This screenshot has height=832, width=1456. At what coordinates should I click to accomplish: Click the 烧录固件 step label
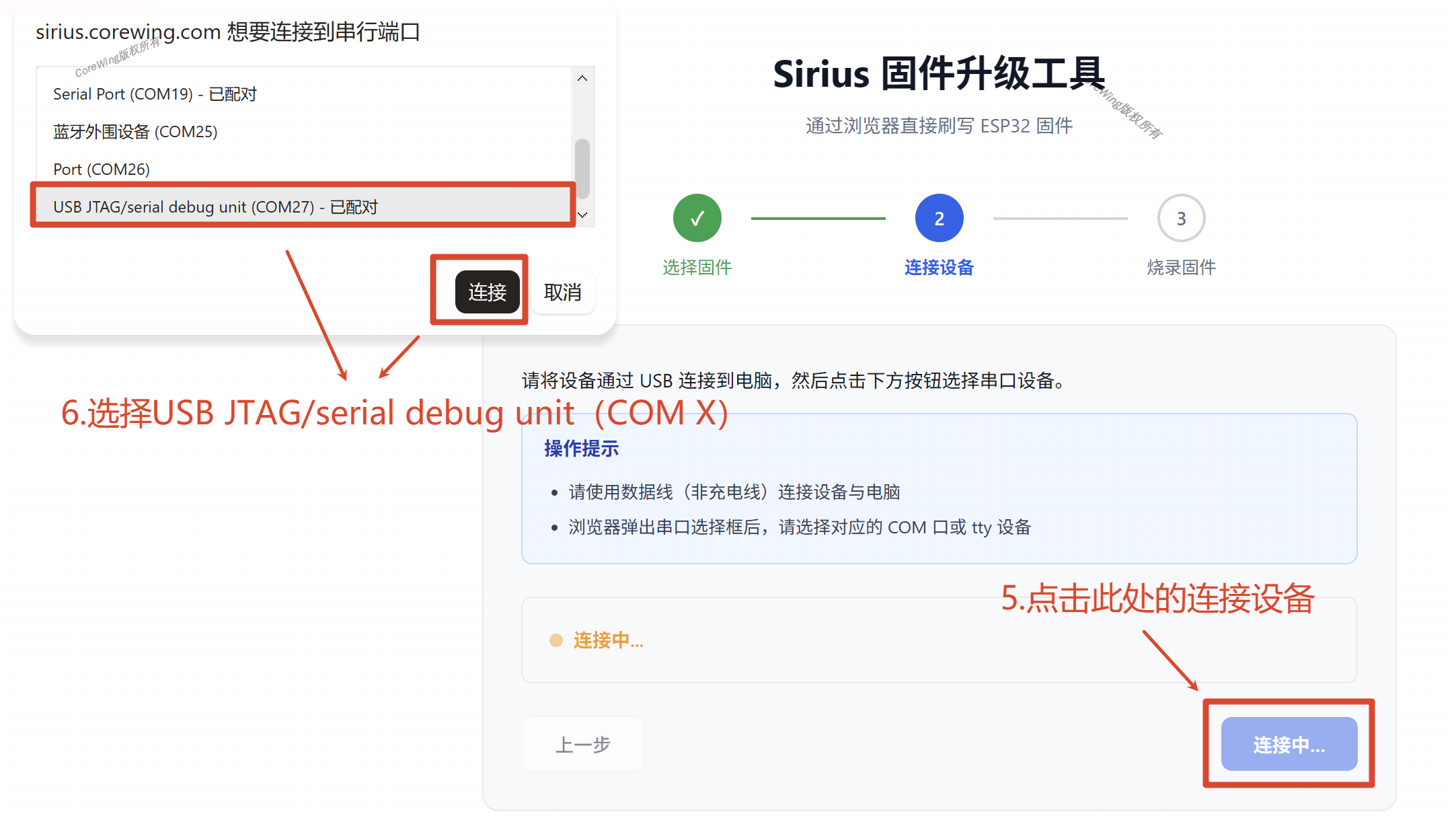(x=1181, y=268)
